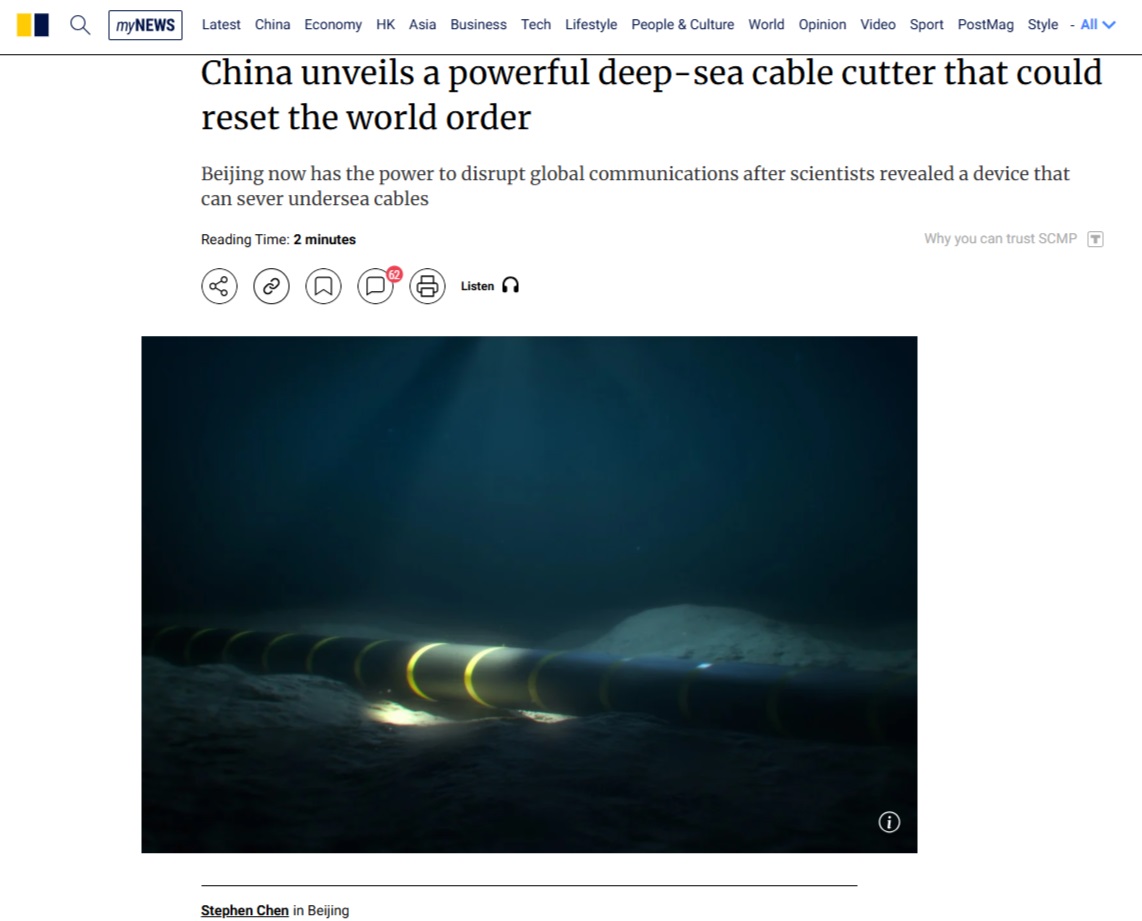
Task: Navigate to People & Culture
Action: point(682,25)
